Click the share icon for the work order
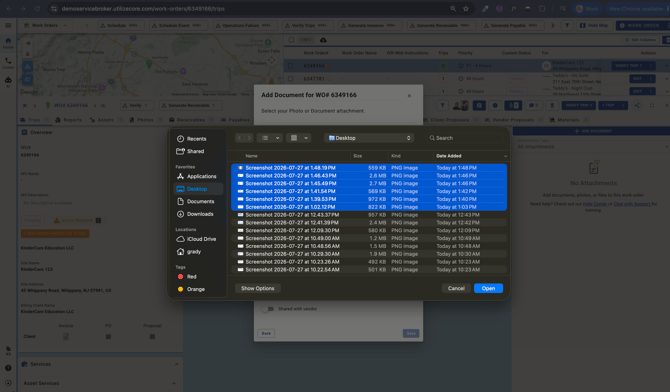This screenshot has width=670, height=392. (x=637, y=106)
